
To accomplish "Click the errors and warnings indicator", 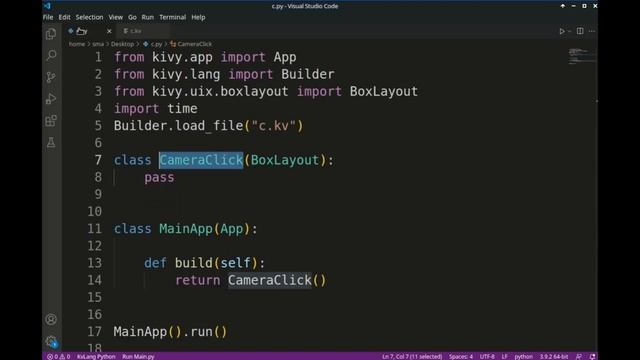I will 58,356.
